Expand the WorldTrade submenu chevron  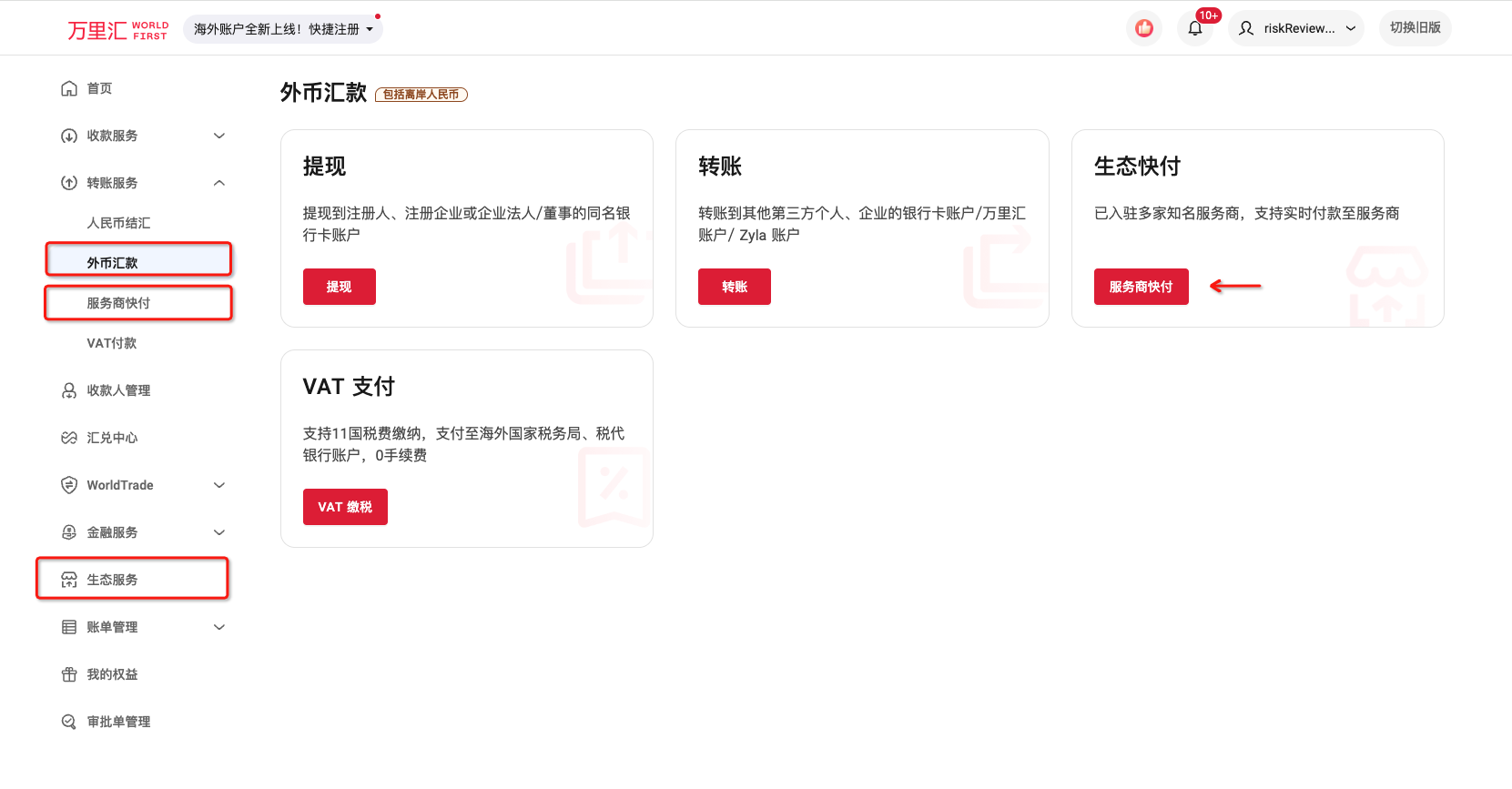pyautogui.click(x=218, y=485)
